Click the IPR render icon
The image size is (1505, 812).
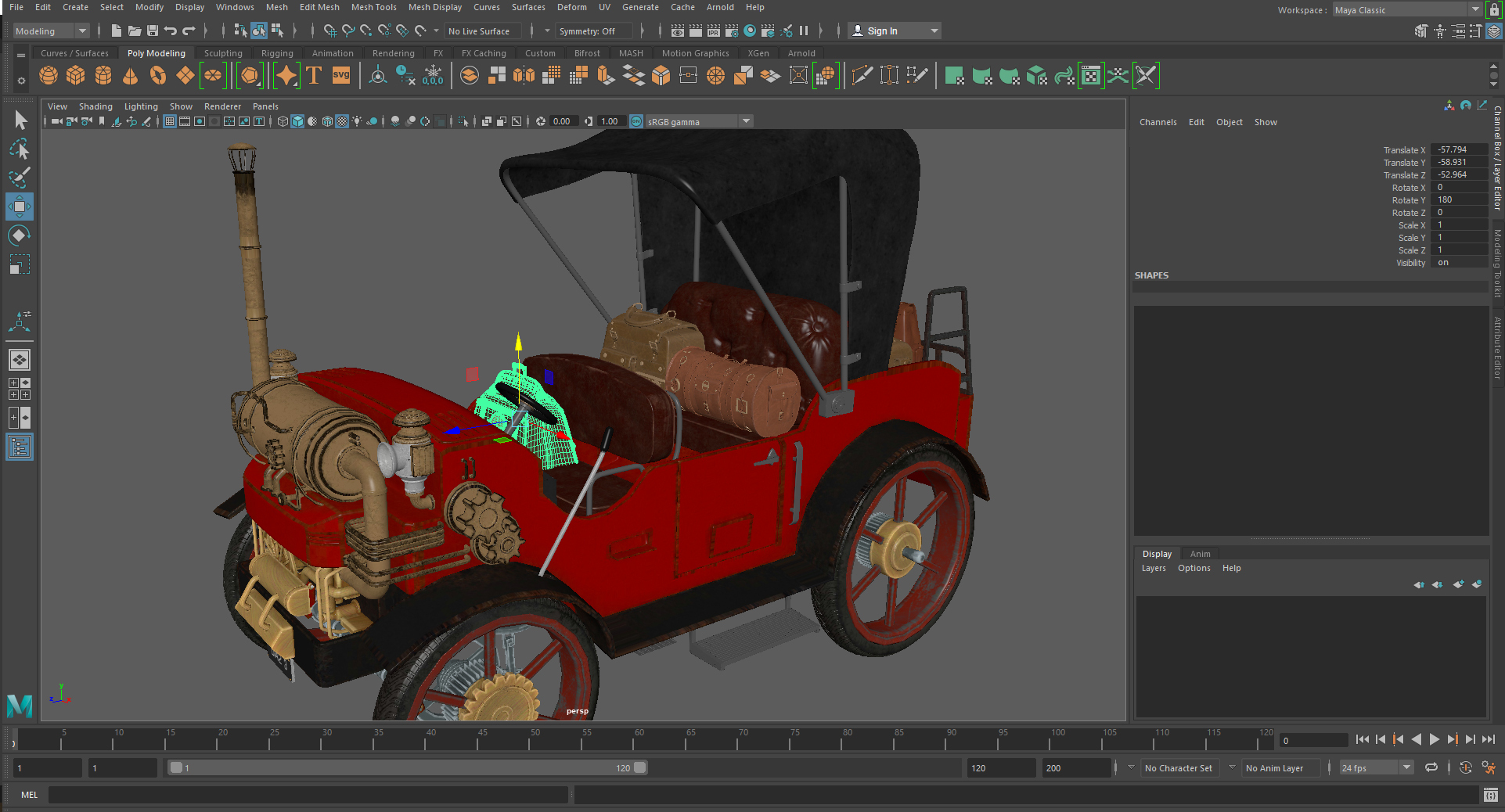tap(714, 31)
